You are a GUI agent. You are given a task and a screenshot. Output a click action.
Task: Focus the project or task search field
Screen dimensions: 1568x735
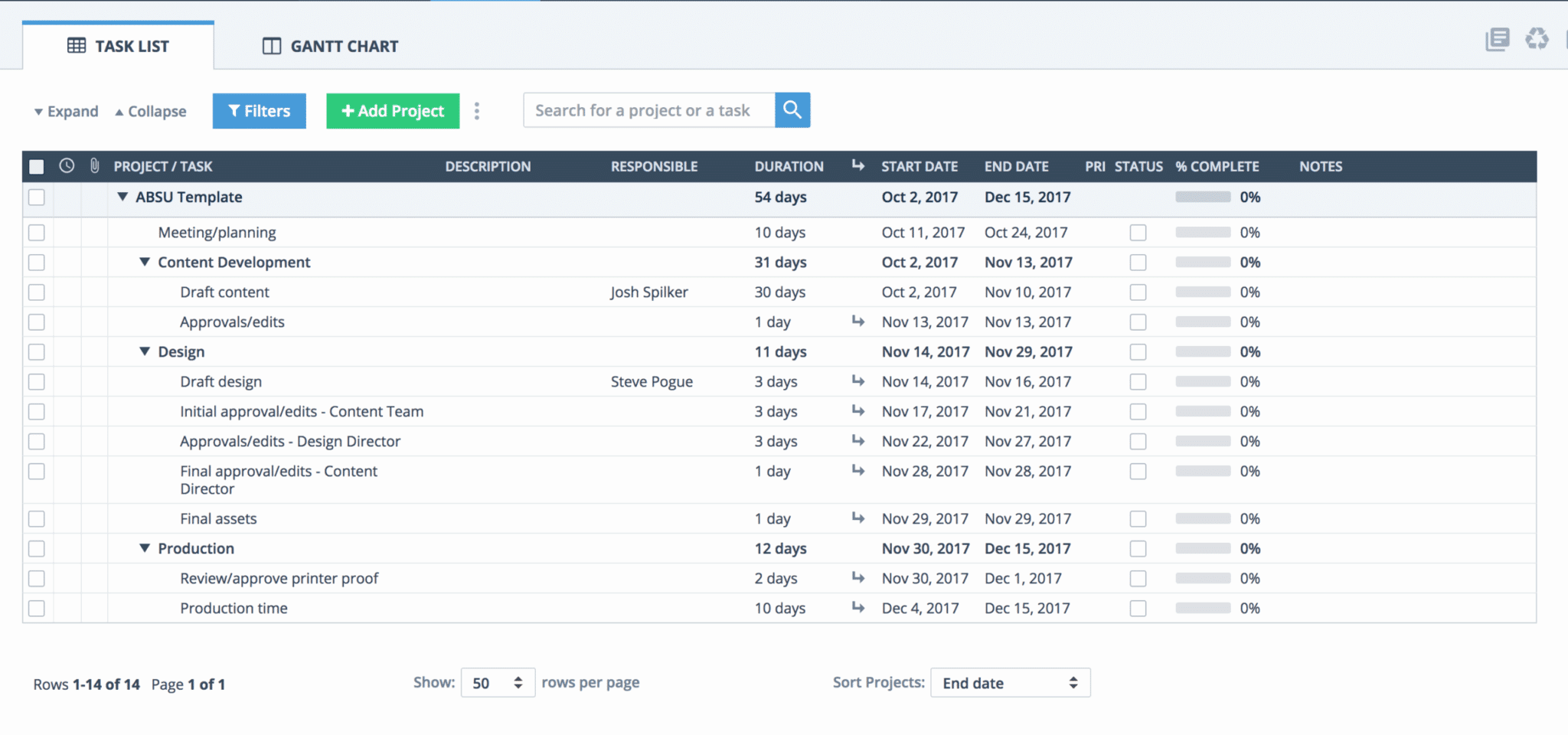[x=649, y=110]
